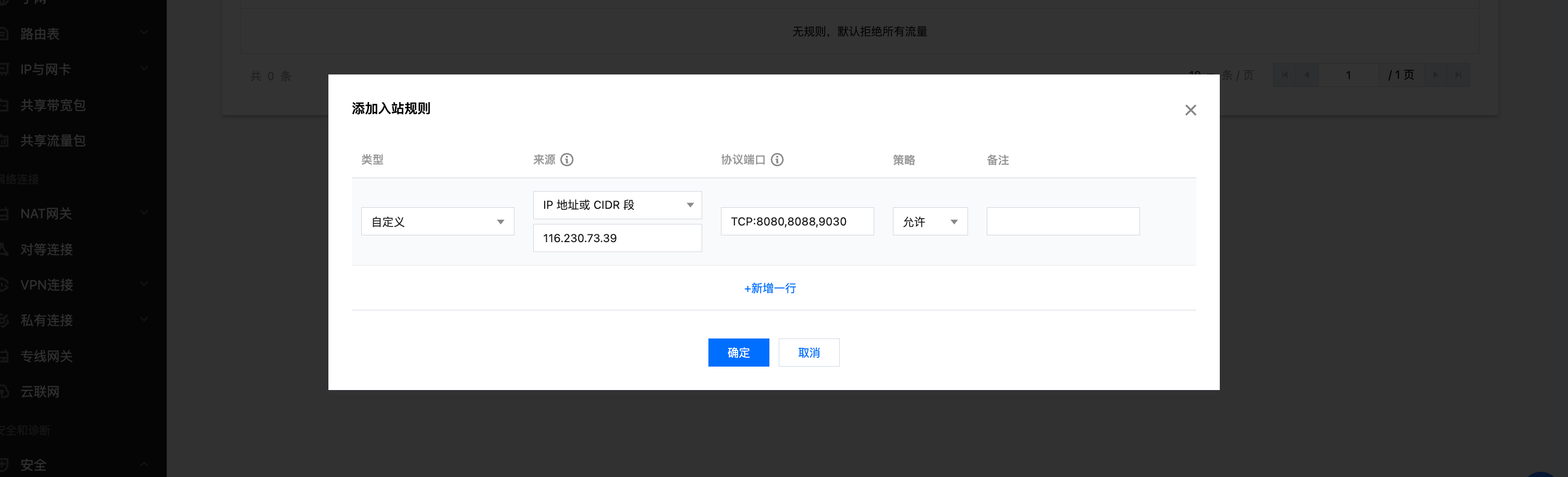Open IP与网卡 in the sidebar
Image resolution: width=1568 pixels, height=477 pixels.
coord(46,69)
